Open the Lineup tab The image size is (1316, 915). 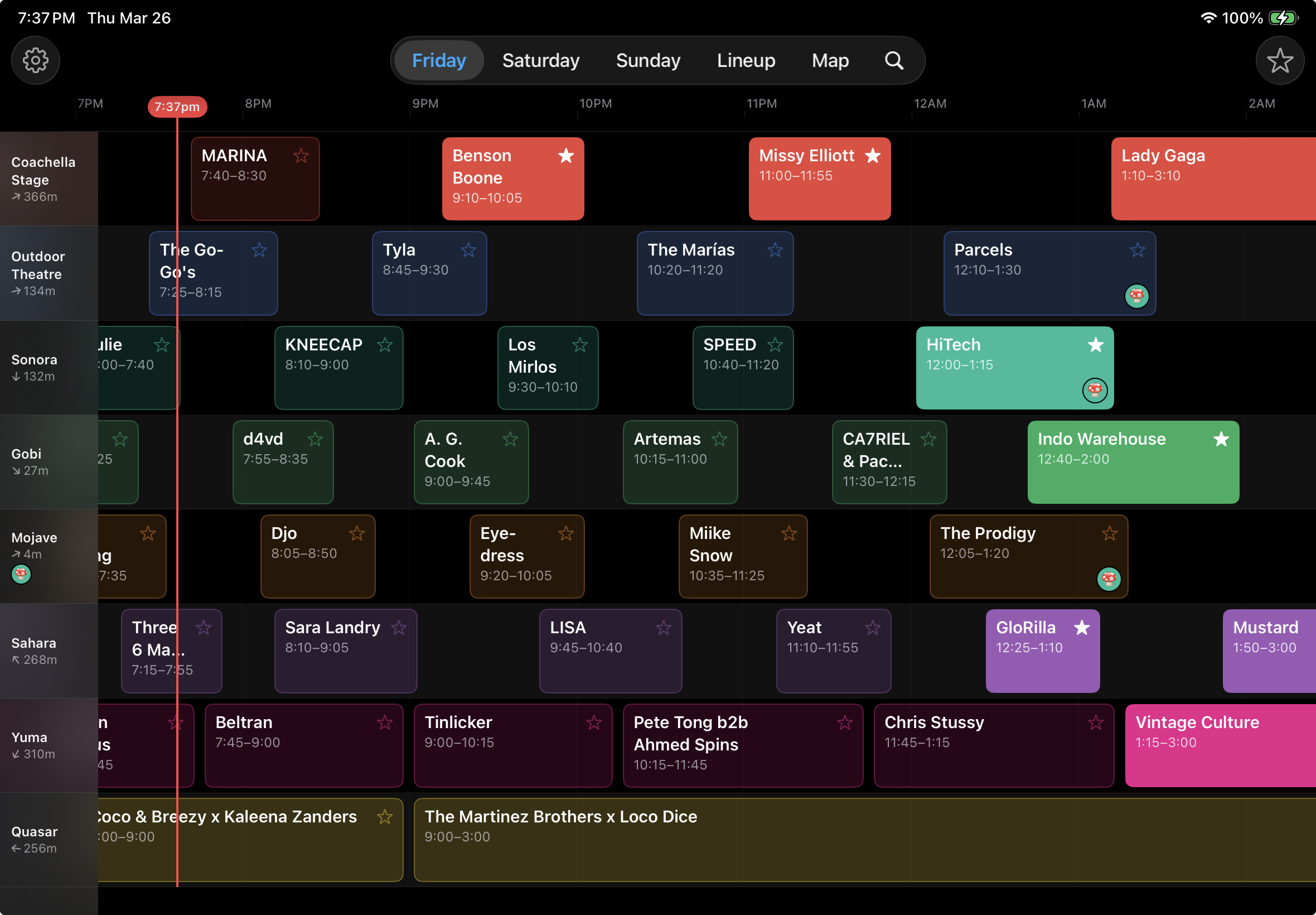[x=746, y=60]
